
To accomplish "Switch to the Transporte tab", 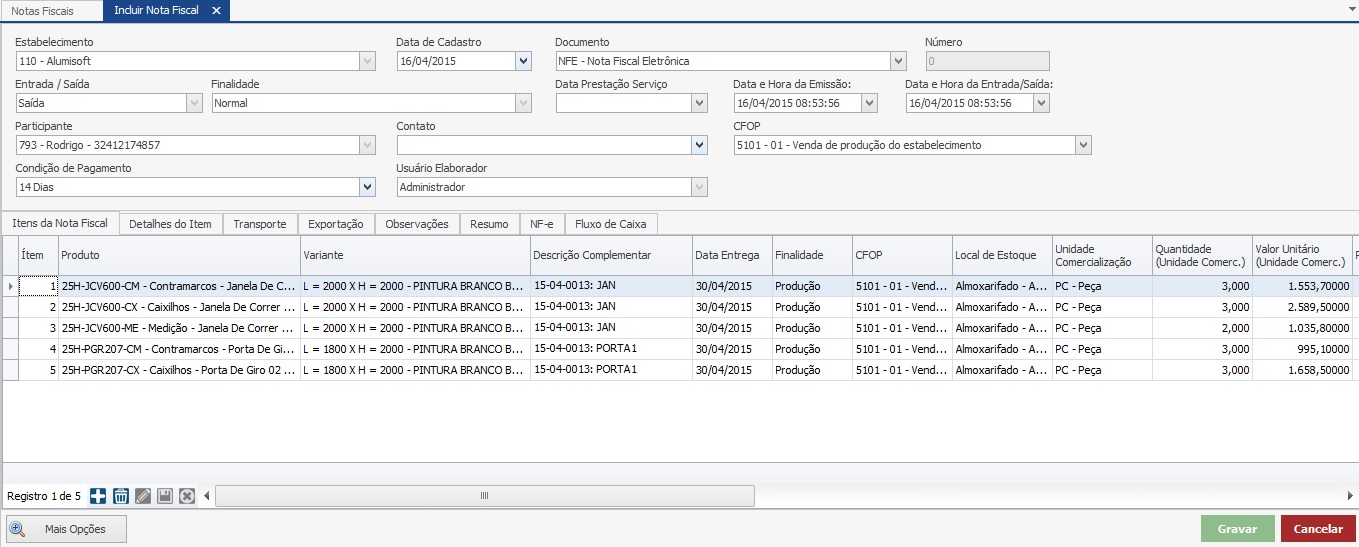I will (x=259, y=224).
